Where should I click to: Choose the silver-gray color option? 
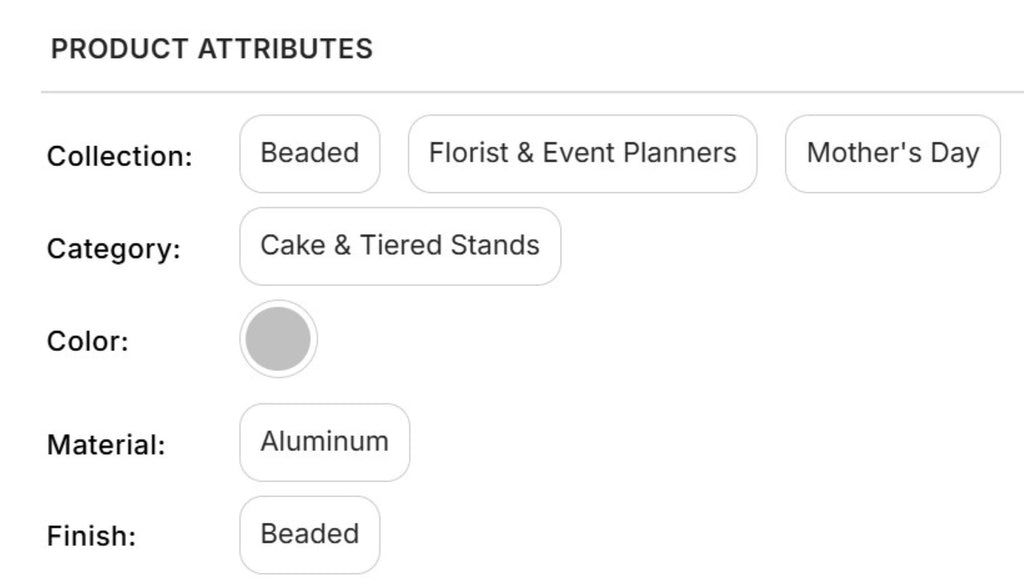(278, 339)
